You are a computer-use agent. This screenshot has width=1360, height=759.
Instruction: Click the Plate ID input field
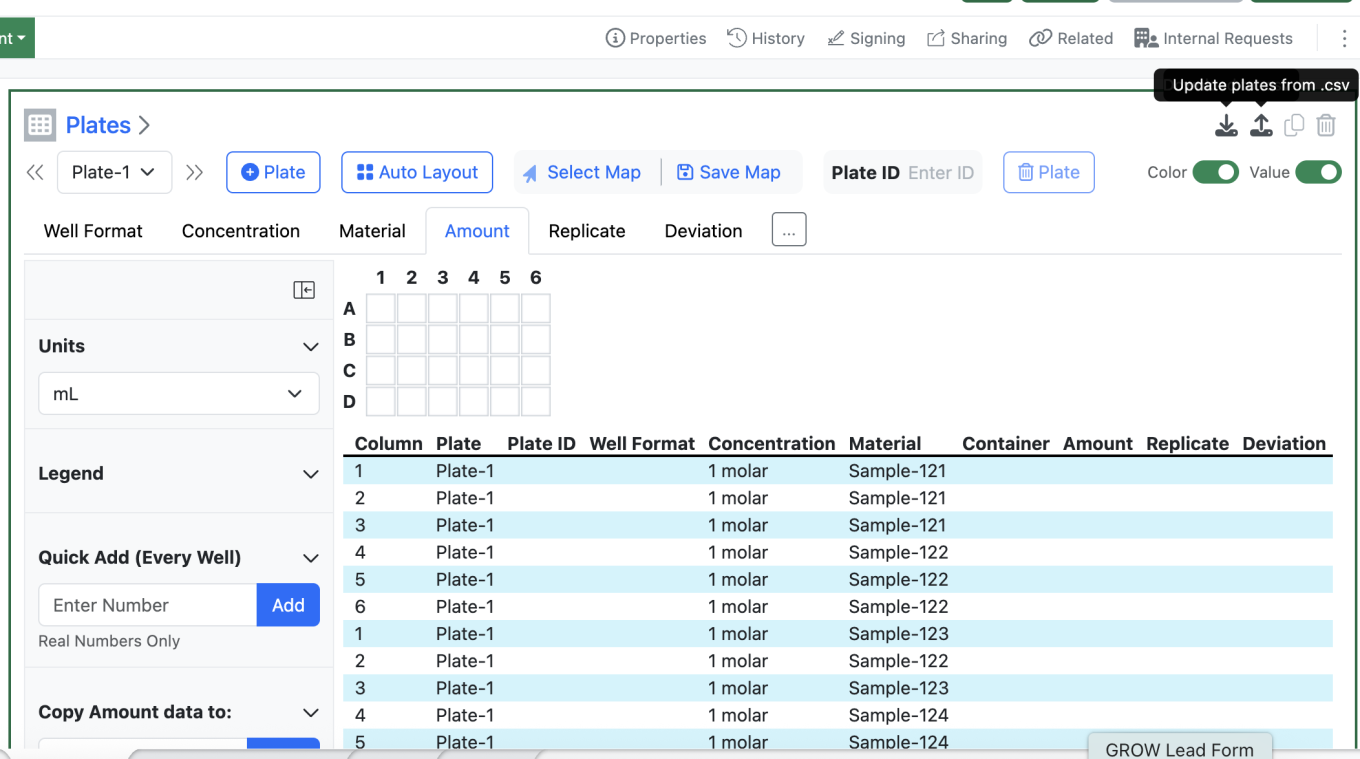940,173
